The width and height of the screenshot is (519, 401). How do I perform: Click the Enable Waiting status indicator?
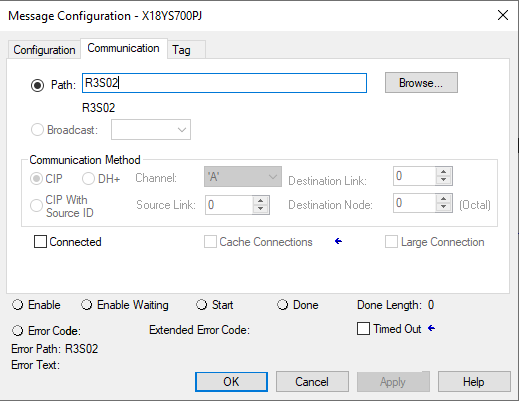click(x=87, y=305)
